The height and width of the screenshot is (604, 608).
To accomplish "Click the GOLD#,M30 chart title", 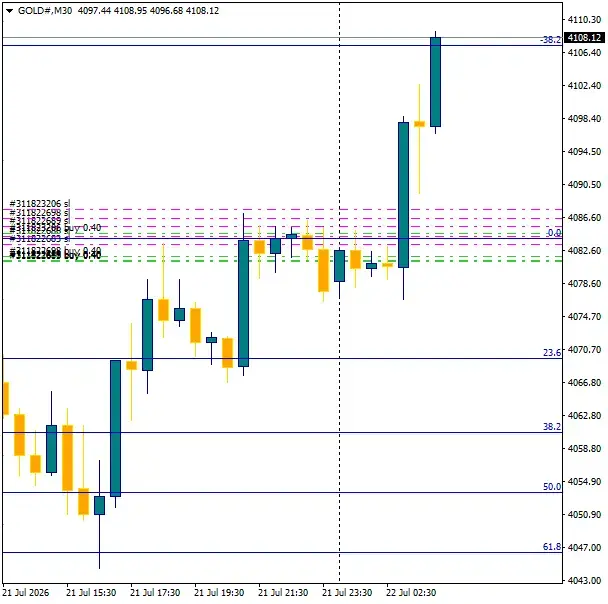I will pos(45,10).
